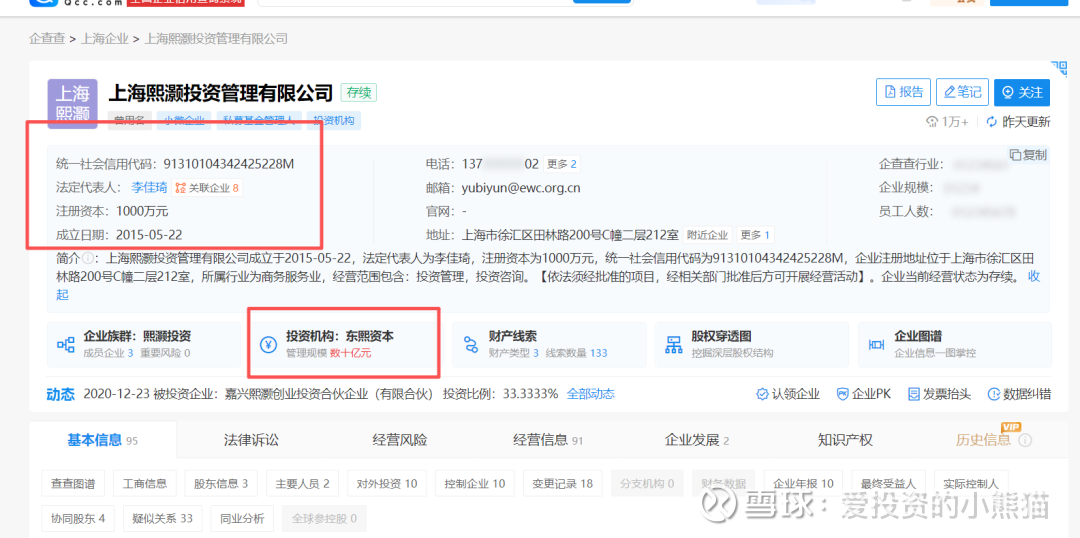Click the 复制 copy icon

(x=1015, y=154)
